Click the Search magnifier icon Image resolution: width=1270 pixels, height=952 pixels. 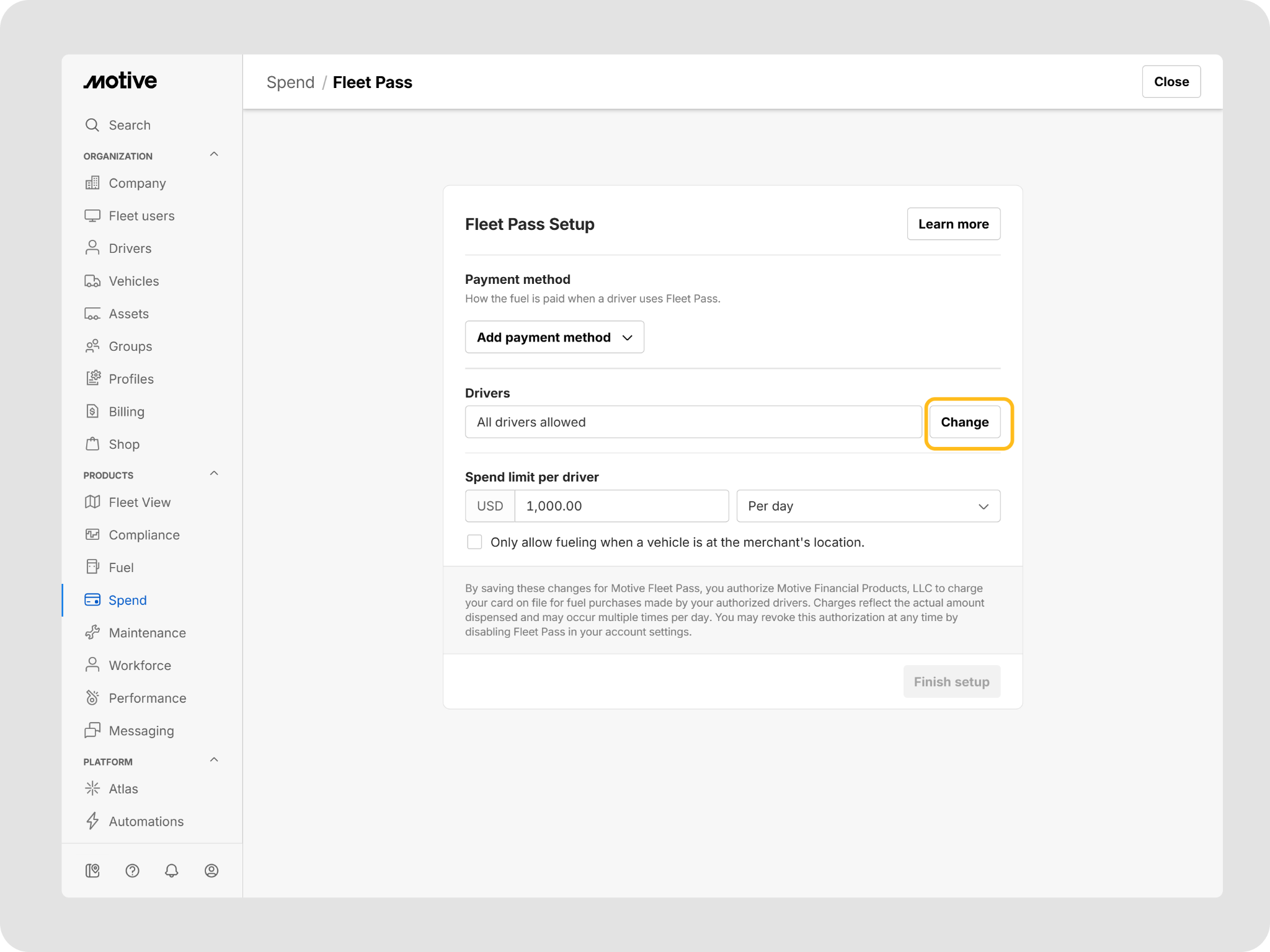pos(92,125)
